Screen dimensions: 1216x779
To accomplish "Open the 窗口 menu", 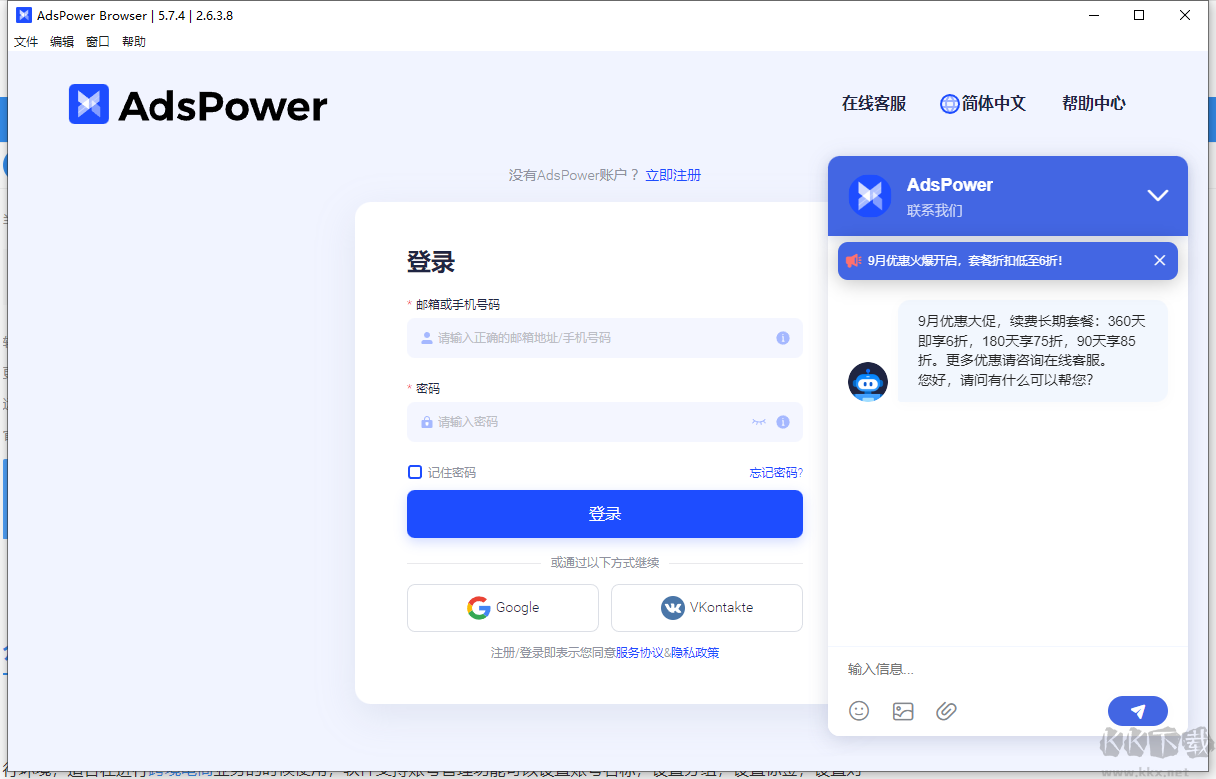I will 96,41.
